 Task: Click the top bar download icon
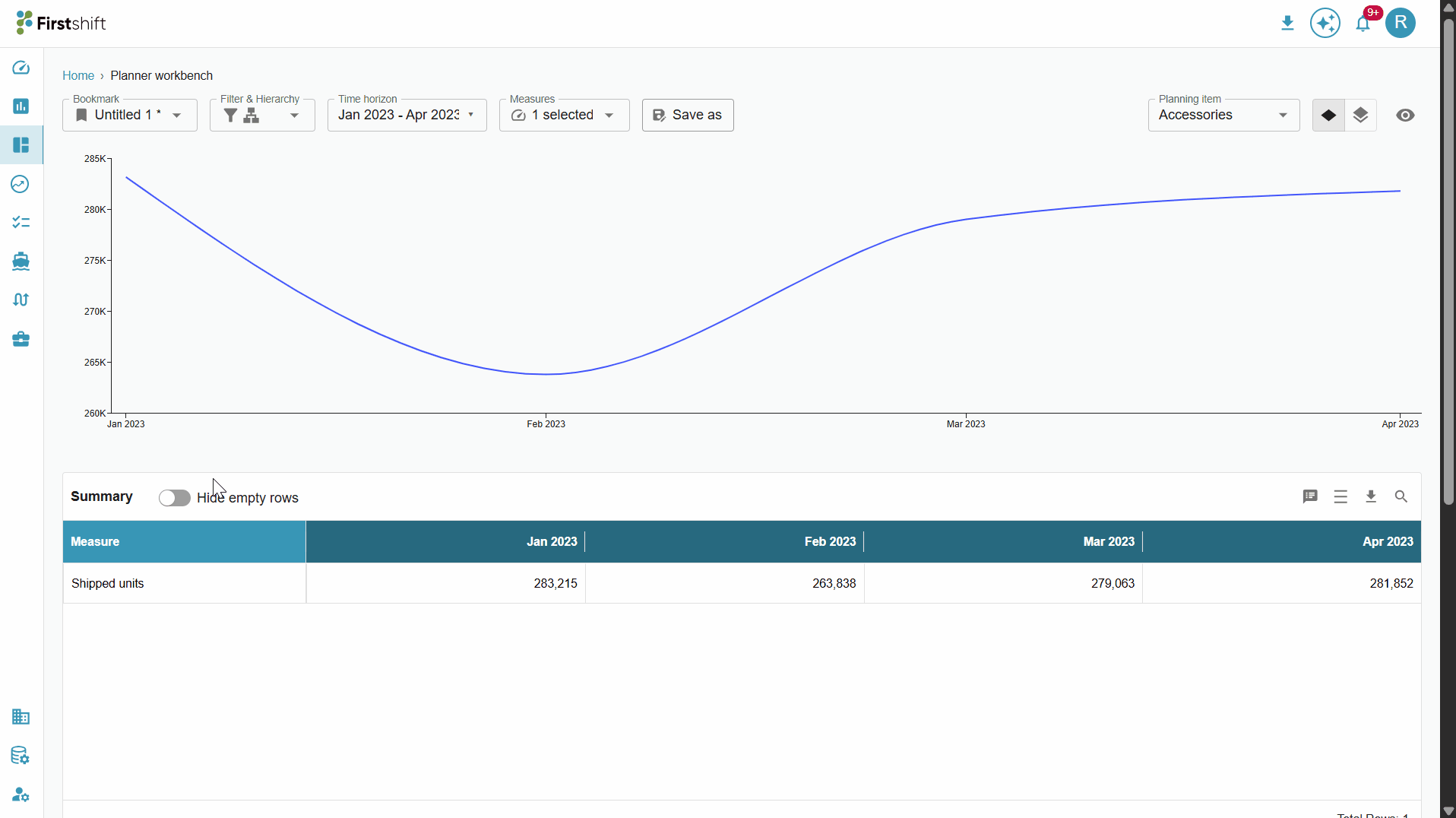[x=1287, y=24]
